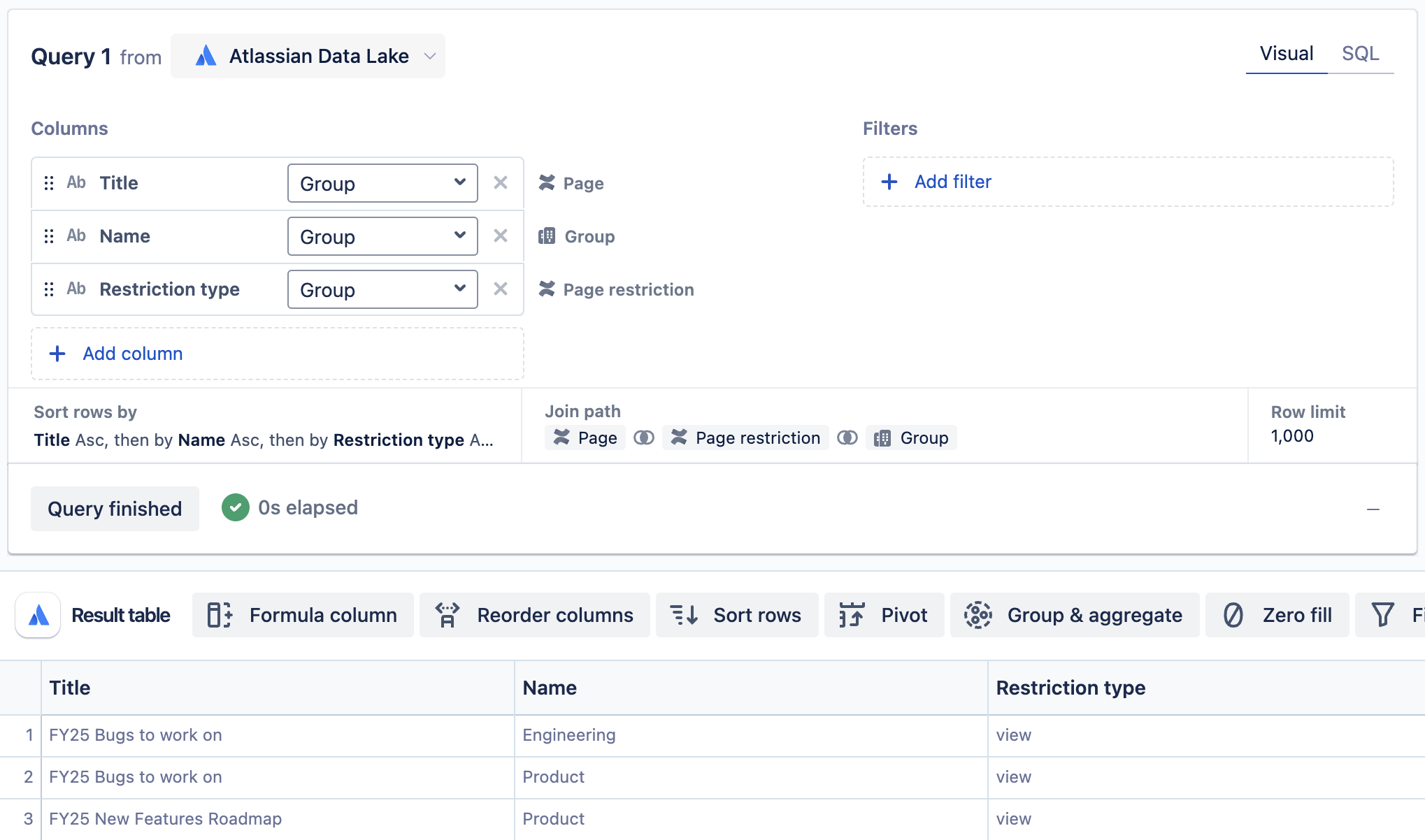
Task: Grab the drag handle for Restriction type
Action: tap(49, 289)
